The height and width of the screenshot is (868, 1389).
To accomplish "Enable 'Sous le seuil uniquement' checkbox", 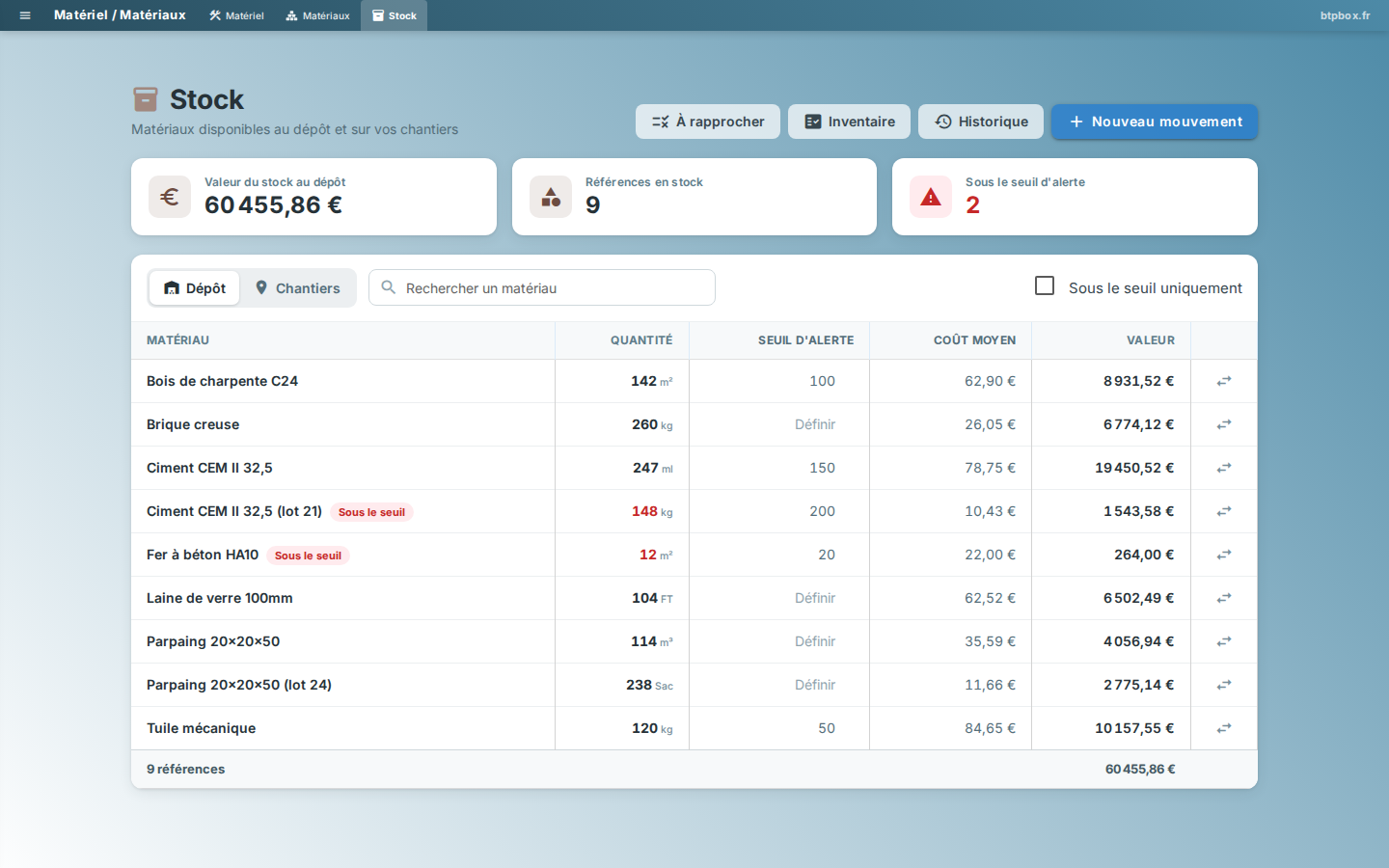I will [1045, 285].
